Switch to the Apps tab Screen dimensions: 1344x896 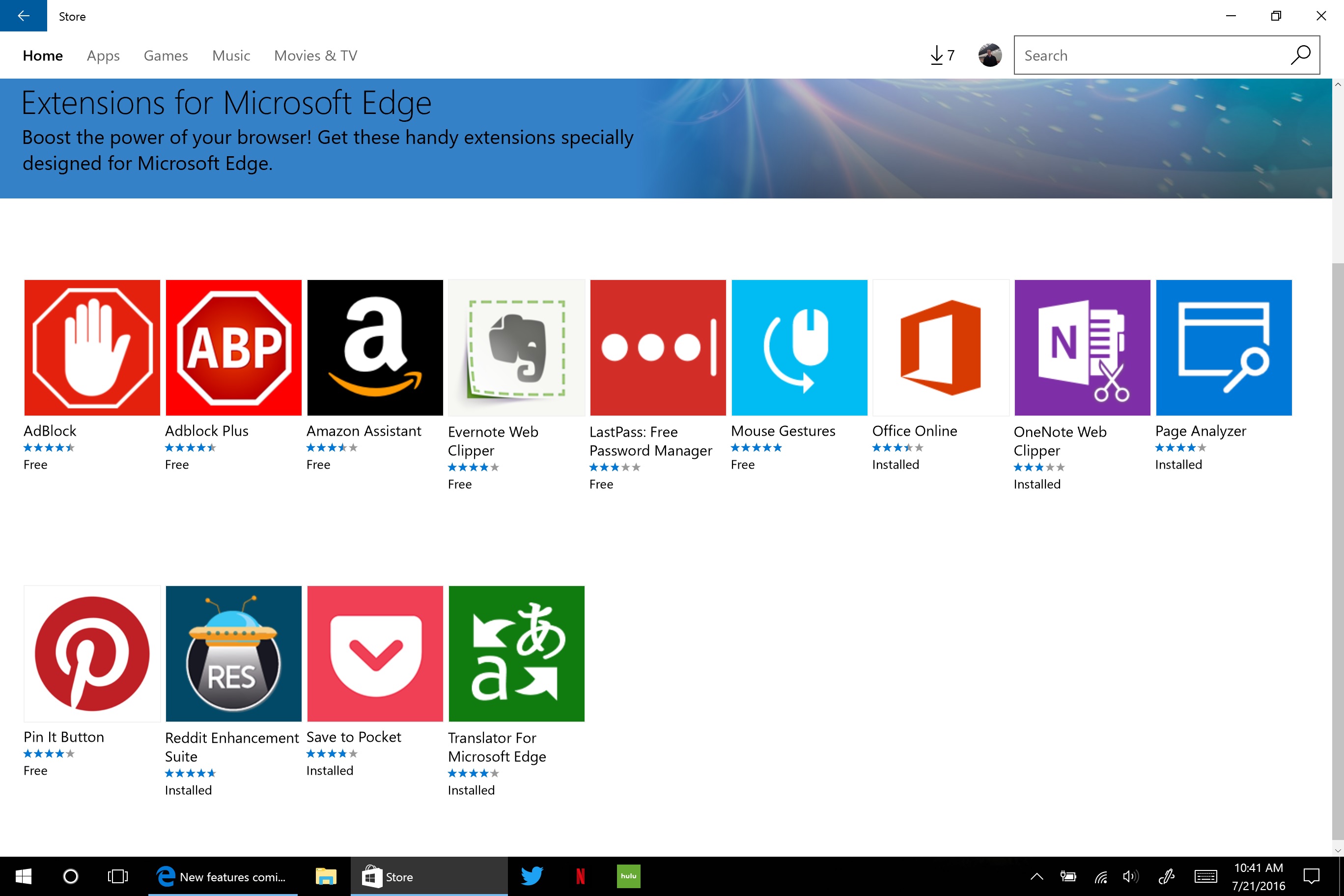(104, 56)
